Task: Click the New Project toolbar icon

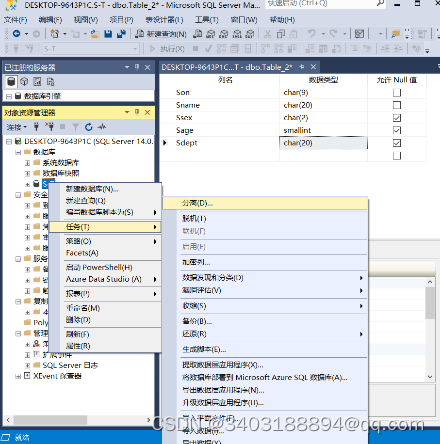Action: coord(55,34)
